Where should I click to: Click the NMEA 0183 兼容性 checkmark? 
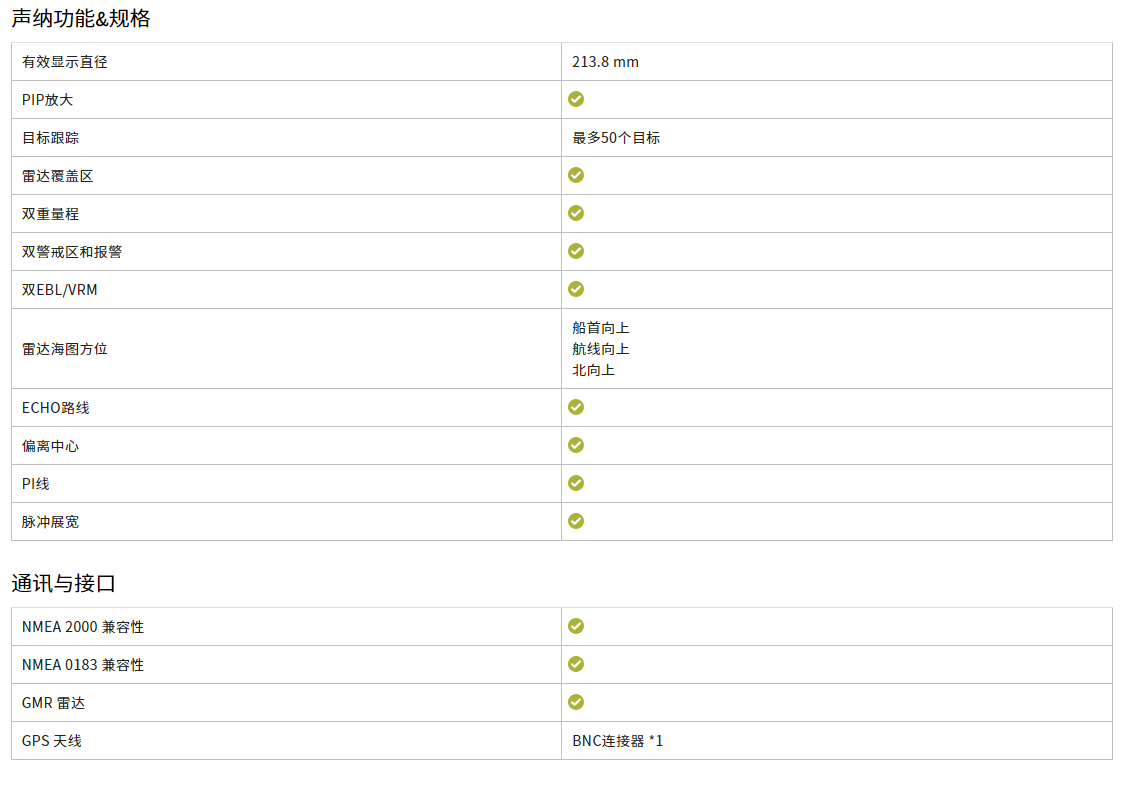(576, 665)
